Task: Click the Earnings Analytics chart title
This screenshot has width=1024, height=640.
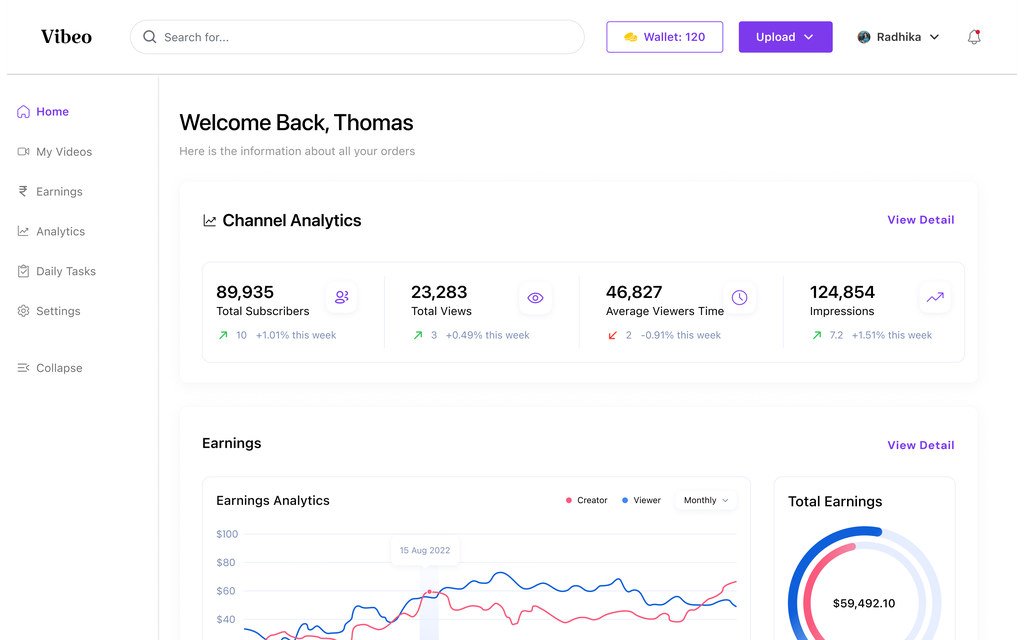Action: (273, 501)
